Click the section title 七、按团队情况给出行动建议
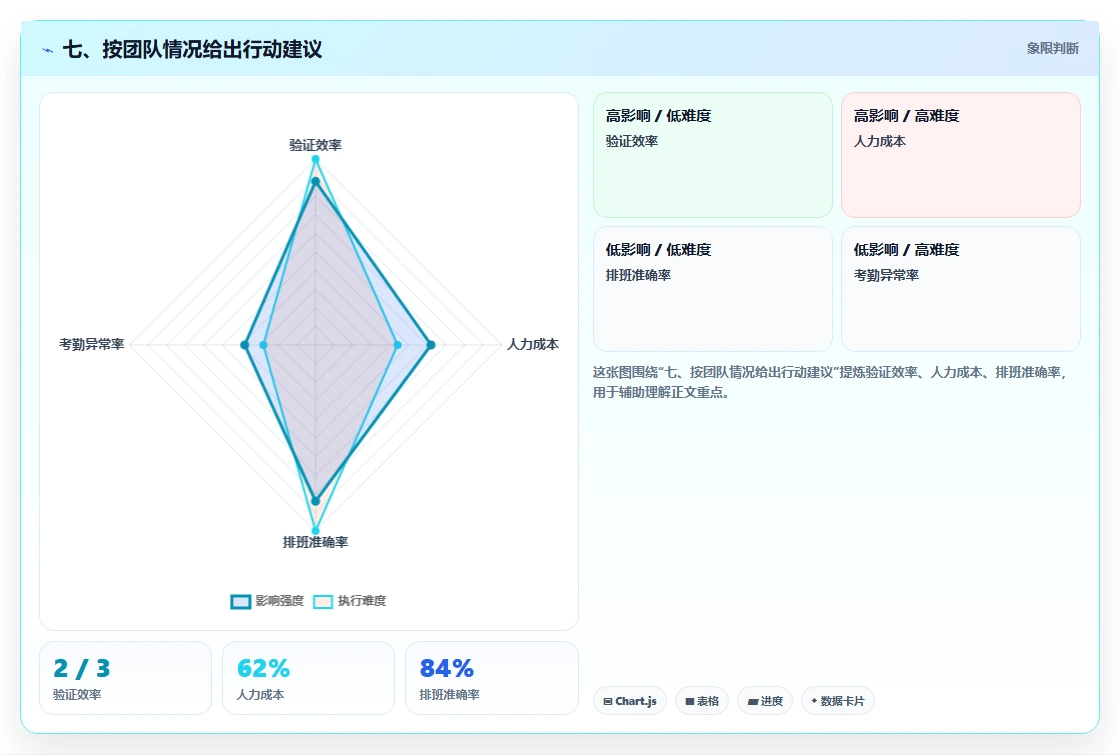Image resolution: width=1120 pixels, height=755 pixels. coord(193,49)
